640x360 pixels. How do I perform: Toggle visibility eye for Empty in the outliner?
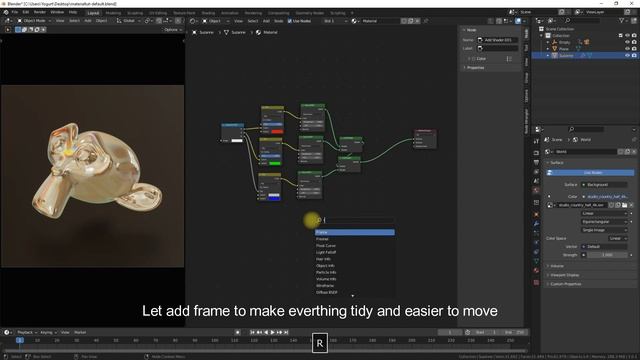[627, 42]
